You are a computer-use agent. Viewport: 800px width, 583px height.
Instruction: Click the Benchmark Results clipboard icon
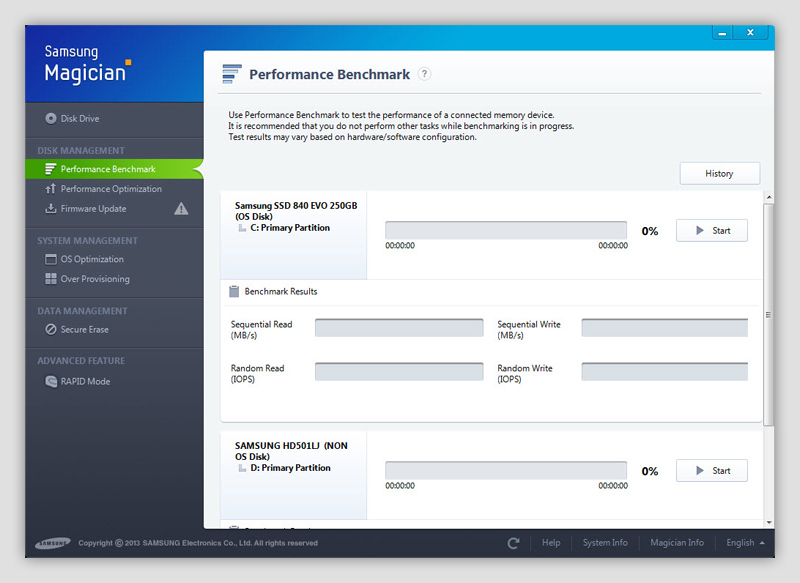(x=234, y=291)
